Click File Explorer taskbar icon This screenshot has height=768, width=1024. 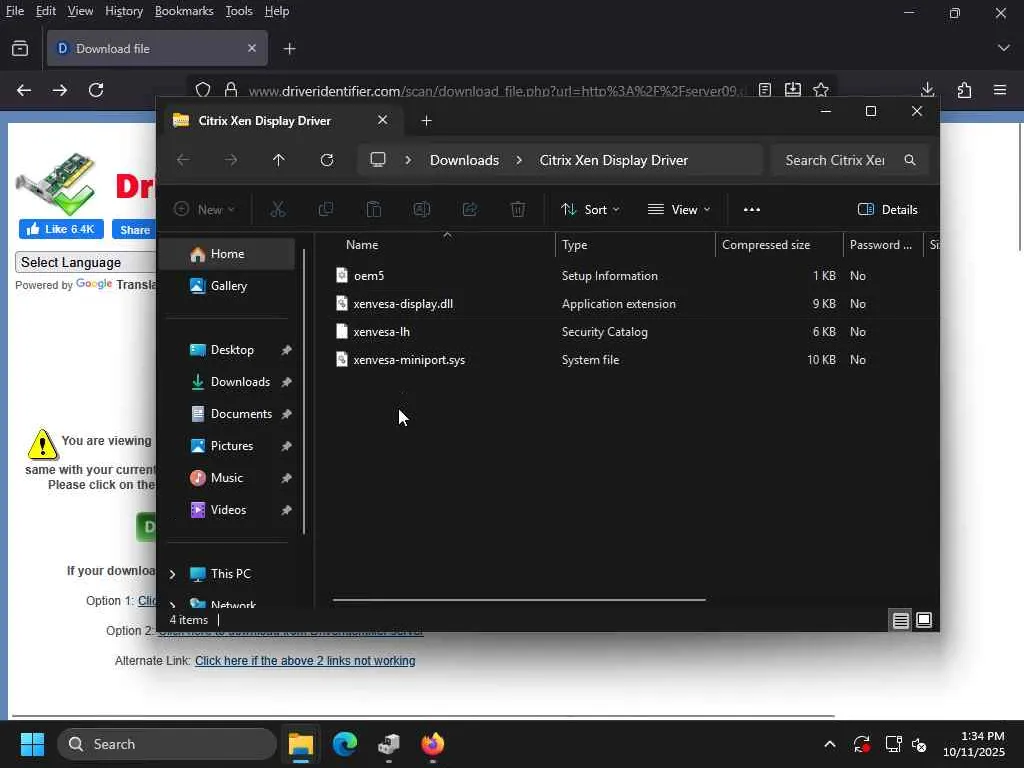301,744
